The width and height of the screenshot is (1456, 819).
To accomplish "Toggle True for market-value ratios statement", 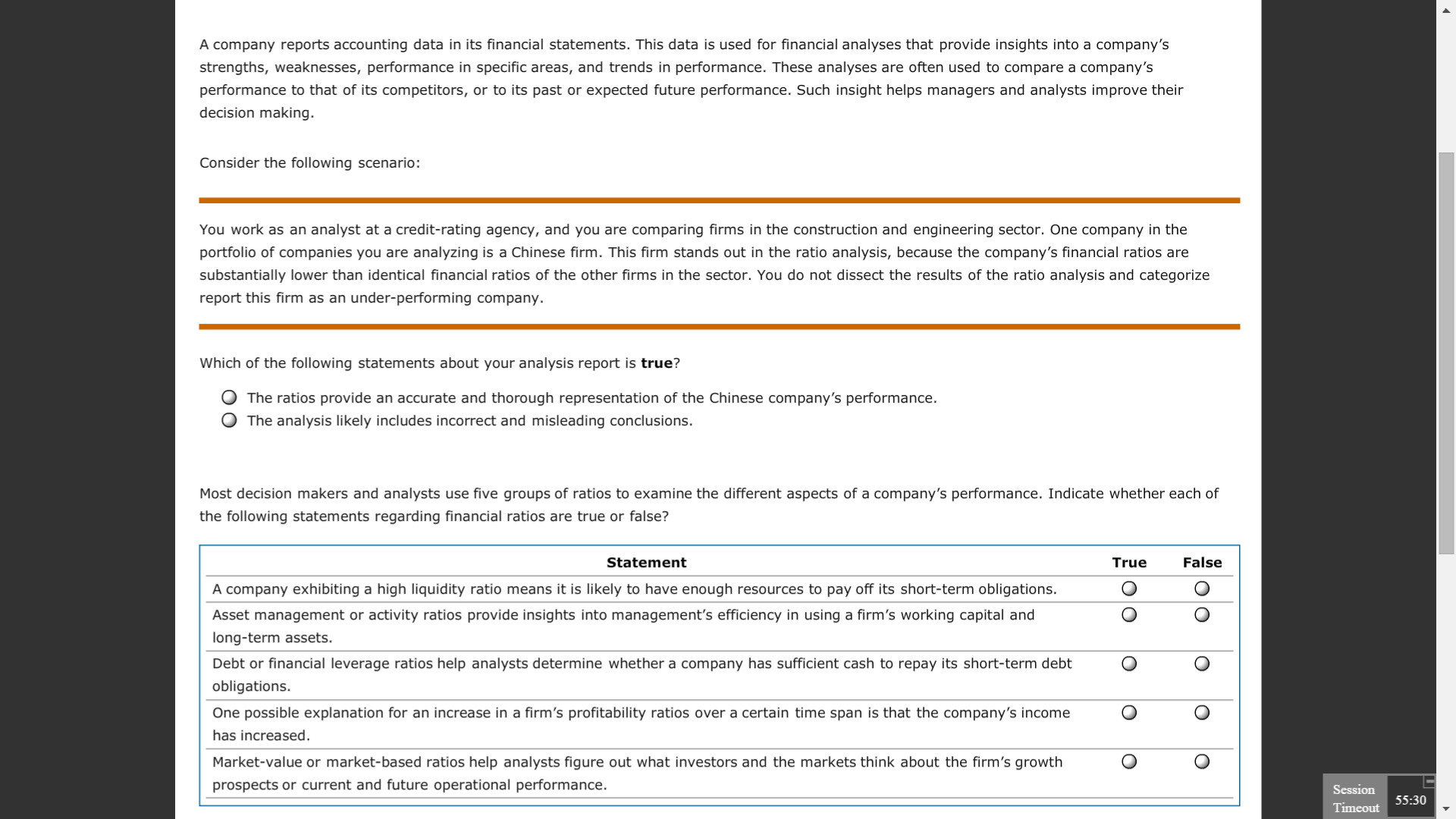I will pos(1128,761).
